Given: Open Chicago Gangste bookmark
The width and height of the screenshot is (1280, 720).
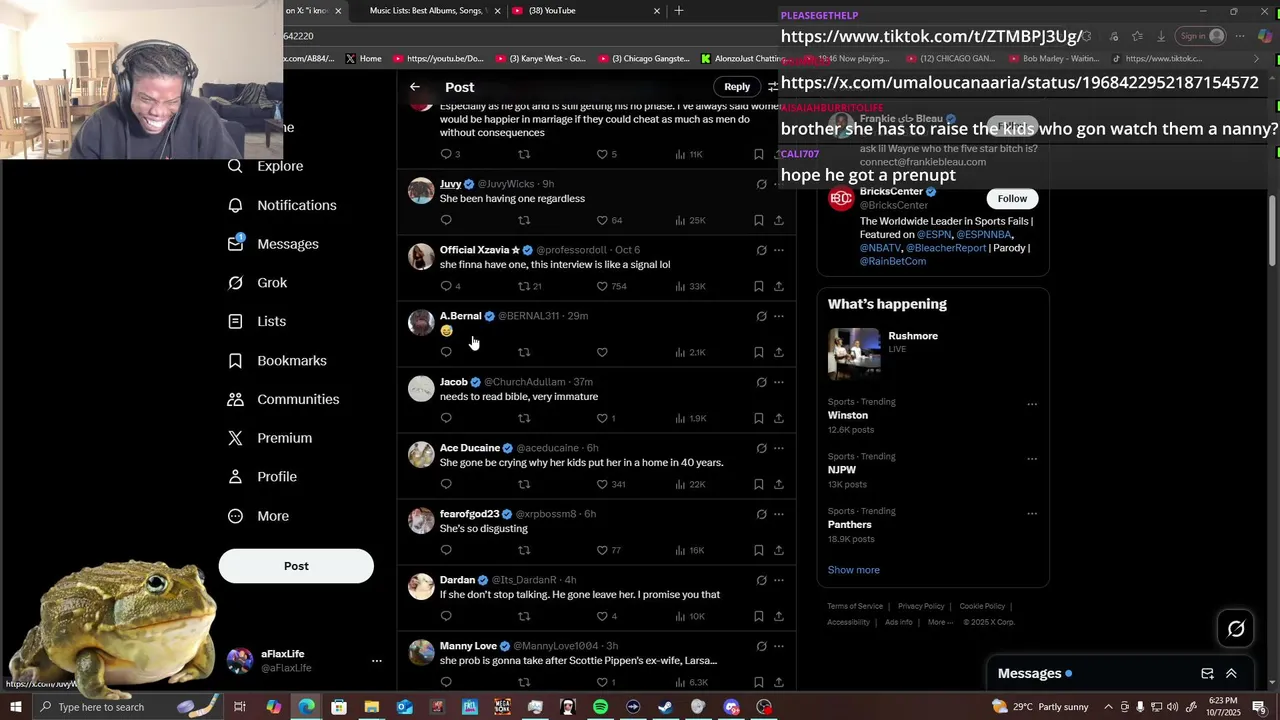Looking at the screenshot, I should (x=643, y=58).
